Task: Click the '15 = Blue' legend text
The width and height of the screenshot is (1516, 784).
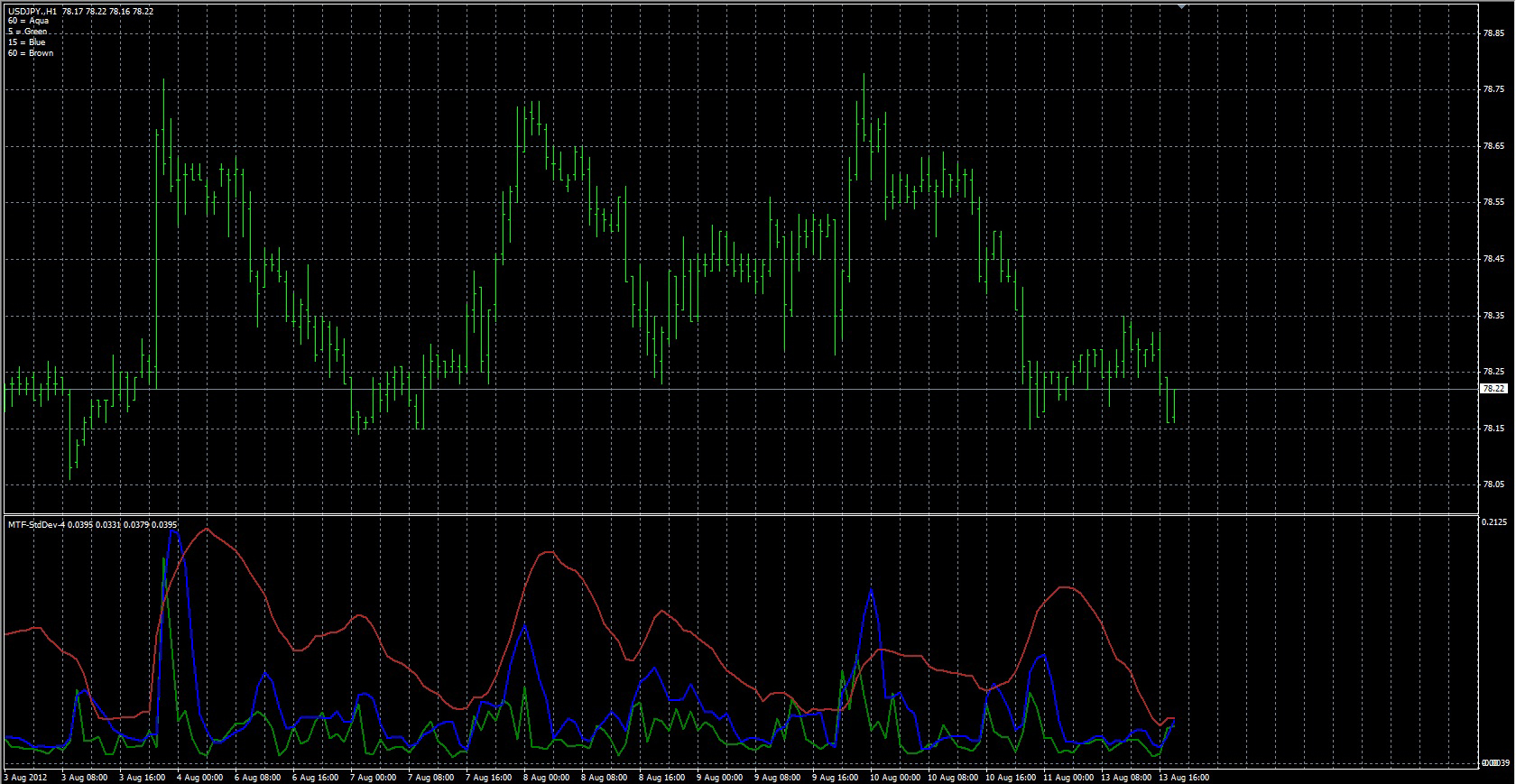Action: tap(26, 42)
